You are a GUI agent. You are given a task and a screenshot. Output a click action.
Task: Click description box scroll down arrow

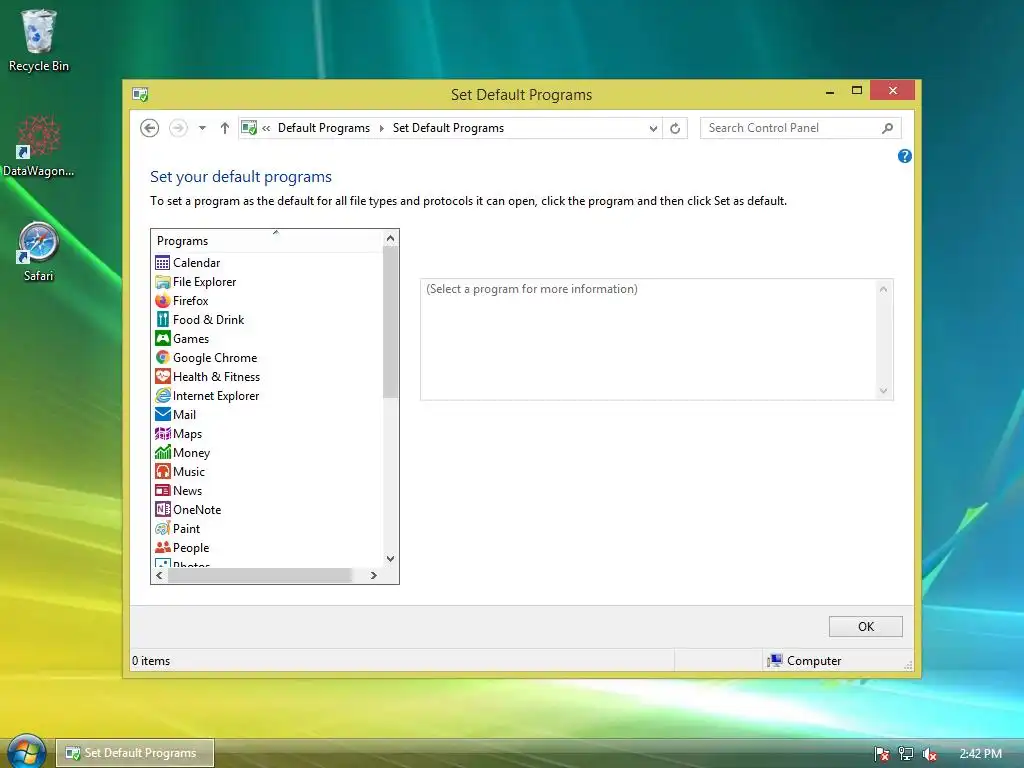[x=884, y=391]
